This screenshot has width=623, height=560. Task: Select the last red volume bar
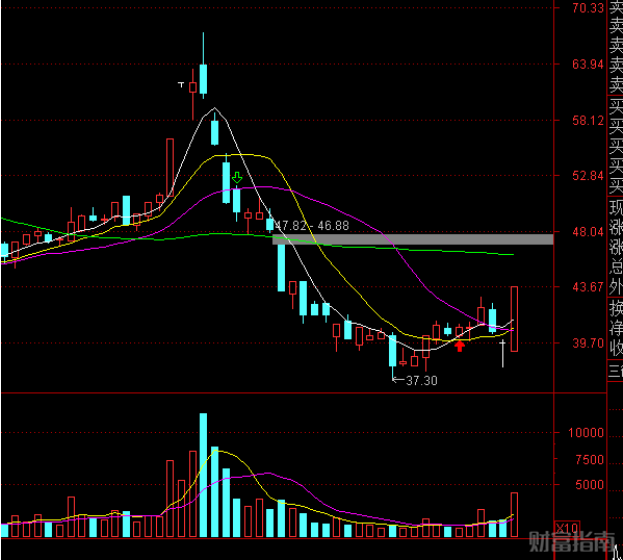click(x=514, y=515)
